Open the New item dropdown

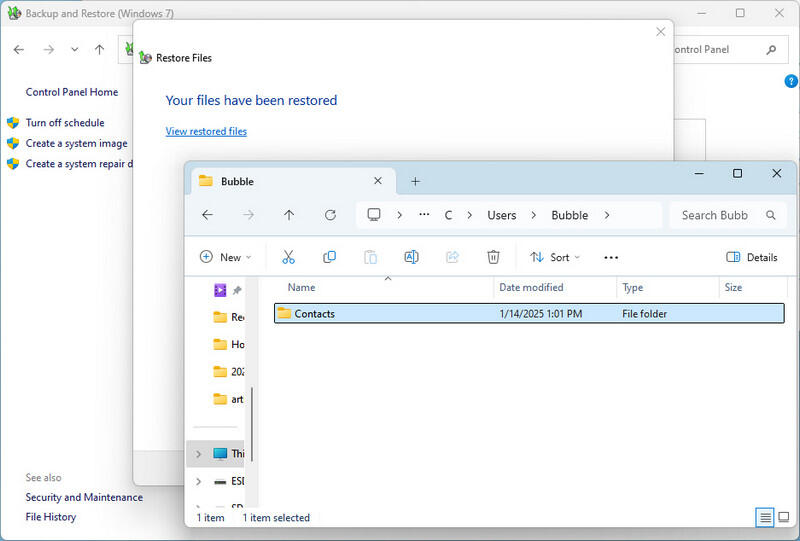click(225, 257)
